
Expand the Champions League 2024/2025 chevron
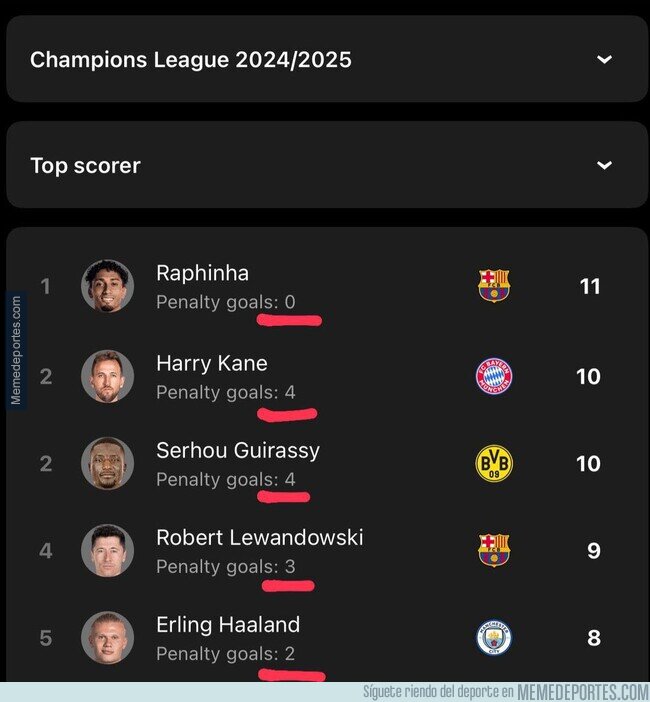(604, 59)
